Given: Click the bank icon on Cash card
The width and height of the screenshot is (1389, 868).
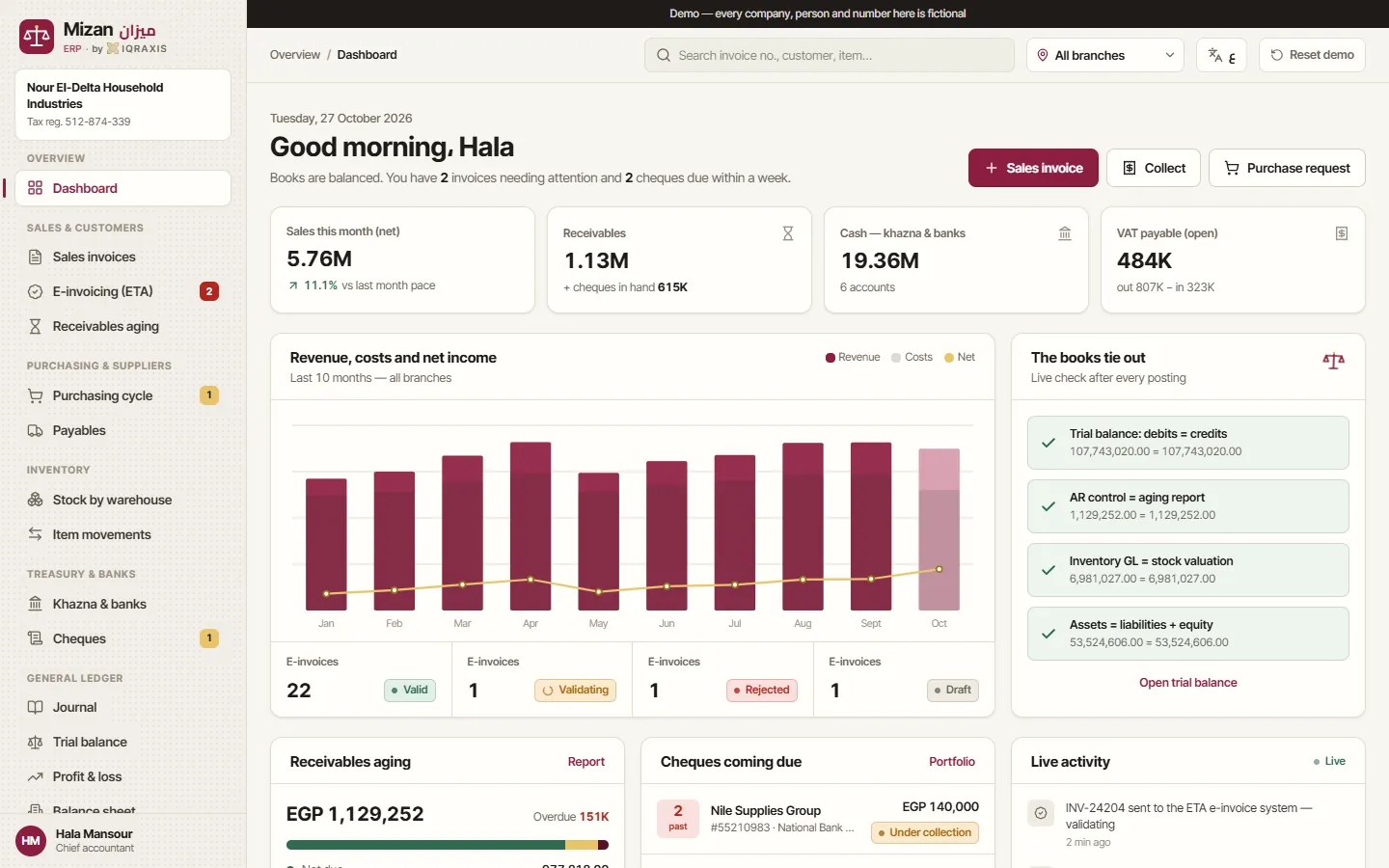Looking at the screenshot, I should click(1065, 233).
